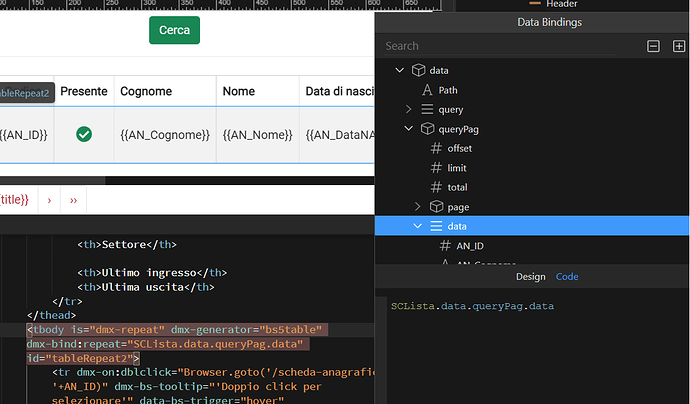The image size is (690, 404).
Task: Click the Search field in Data Bindings
Action: click(500, 46)
